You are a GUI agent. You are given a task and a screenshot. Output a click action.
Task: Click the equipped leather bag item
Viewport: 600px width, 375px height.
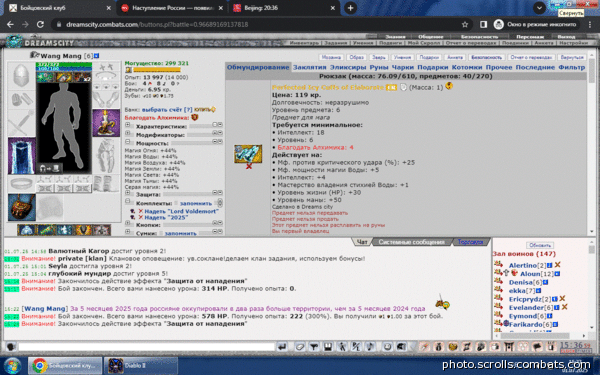pos(22,207)
